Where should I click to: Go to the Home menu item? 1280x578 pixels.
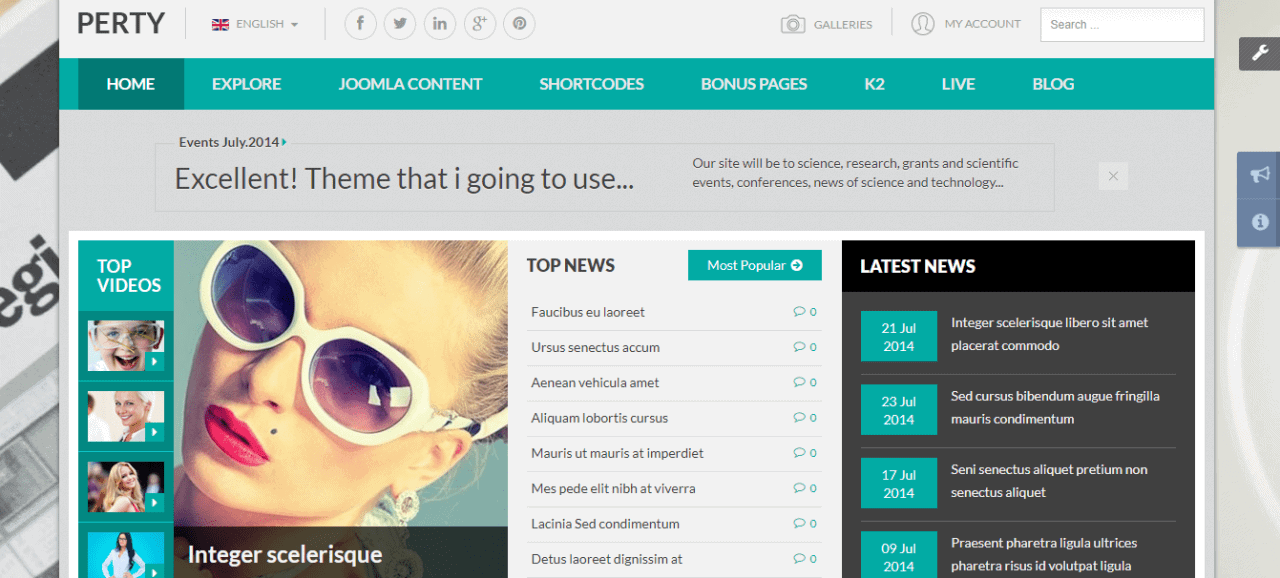pyautogui.click(x=131, y=84)
